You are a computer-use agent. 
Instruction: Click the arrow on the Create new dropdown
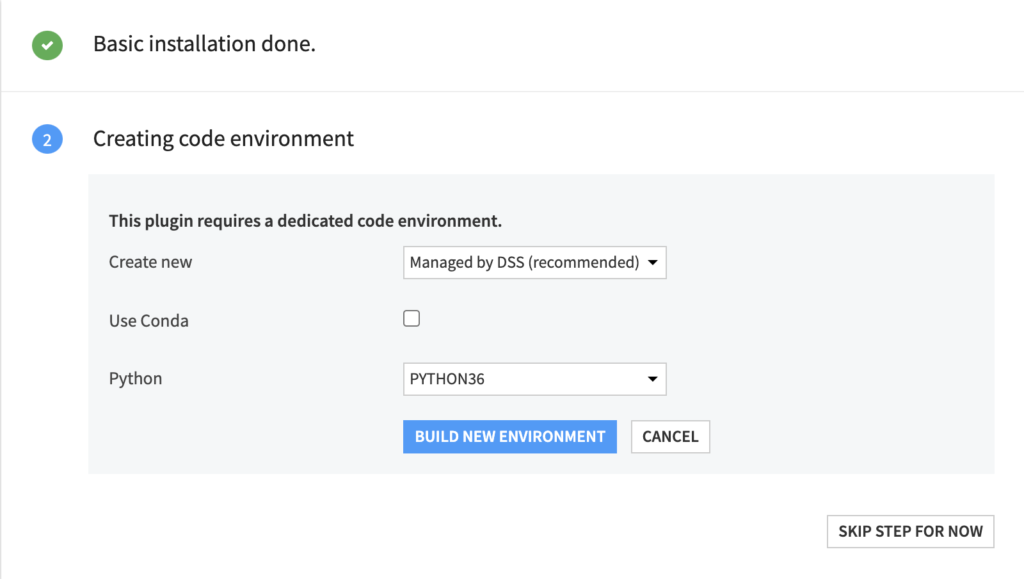652,262
